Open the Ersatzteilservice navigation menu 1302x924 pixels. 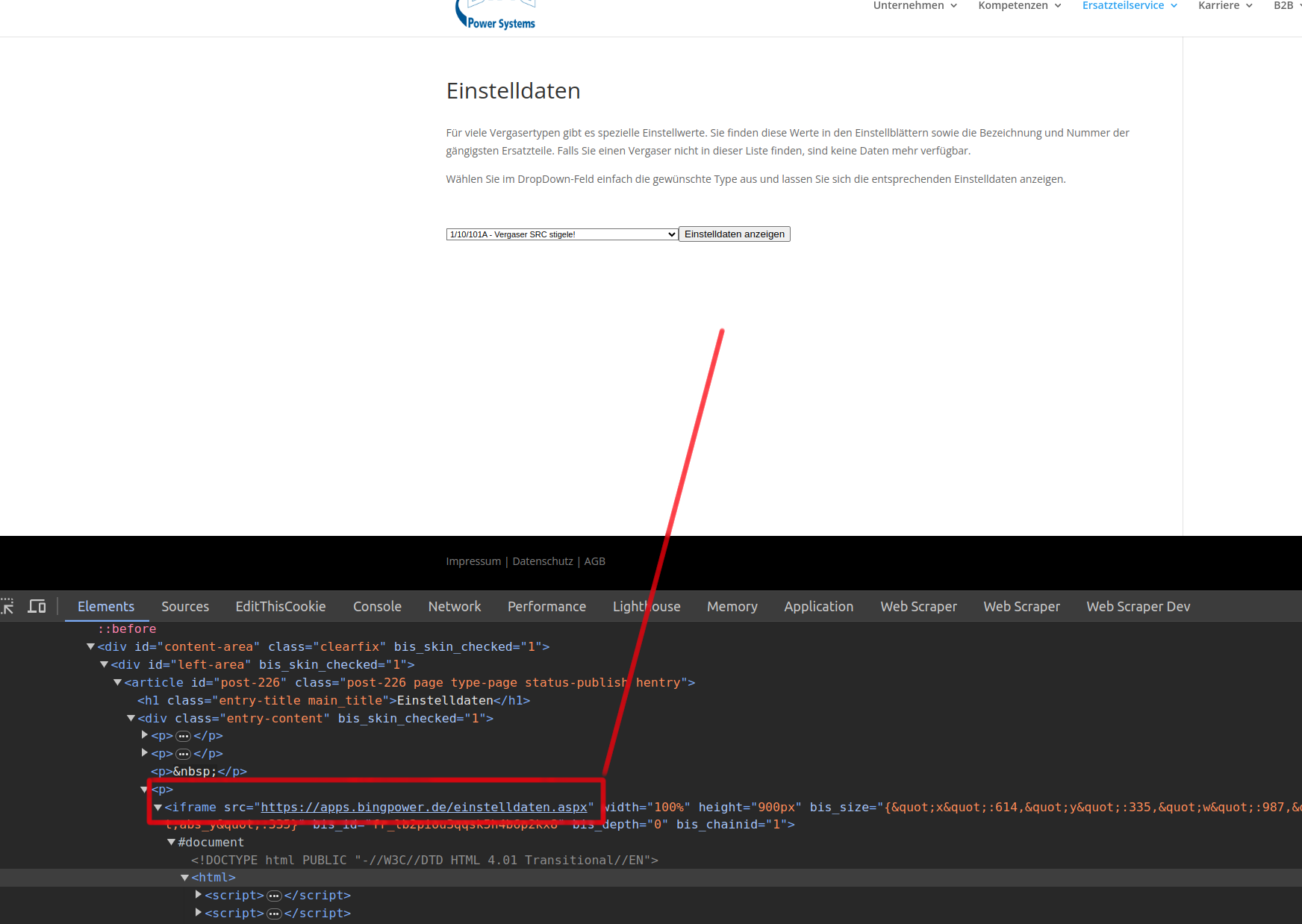1129,6
